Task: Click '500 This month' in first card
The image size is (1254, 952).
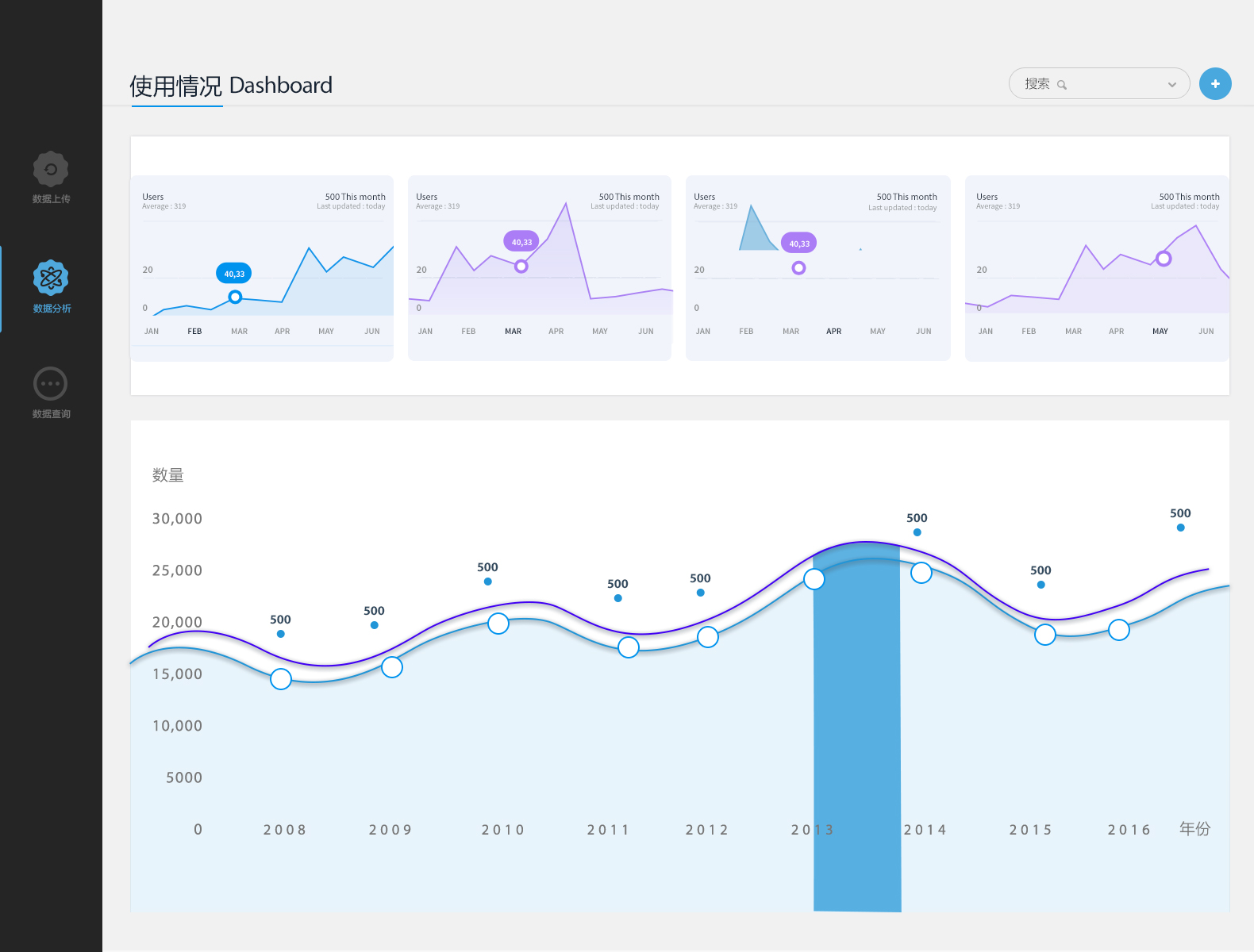Action: (356, 197)
